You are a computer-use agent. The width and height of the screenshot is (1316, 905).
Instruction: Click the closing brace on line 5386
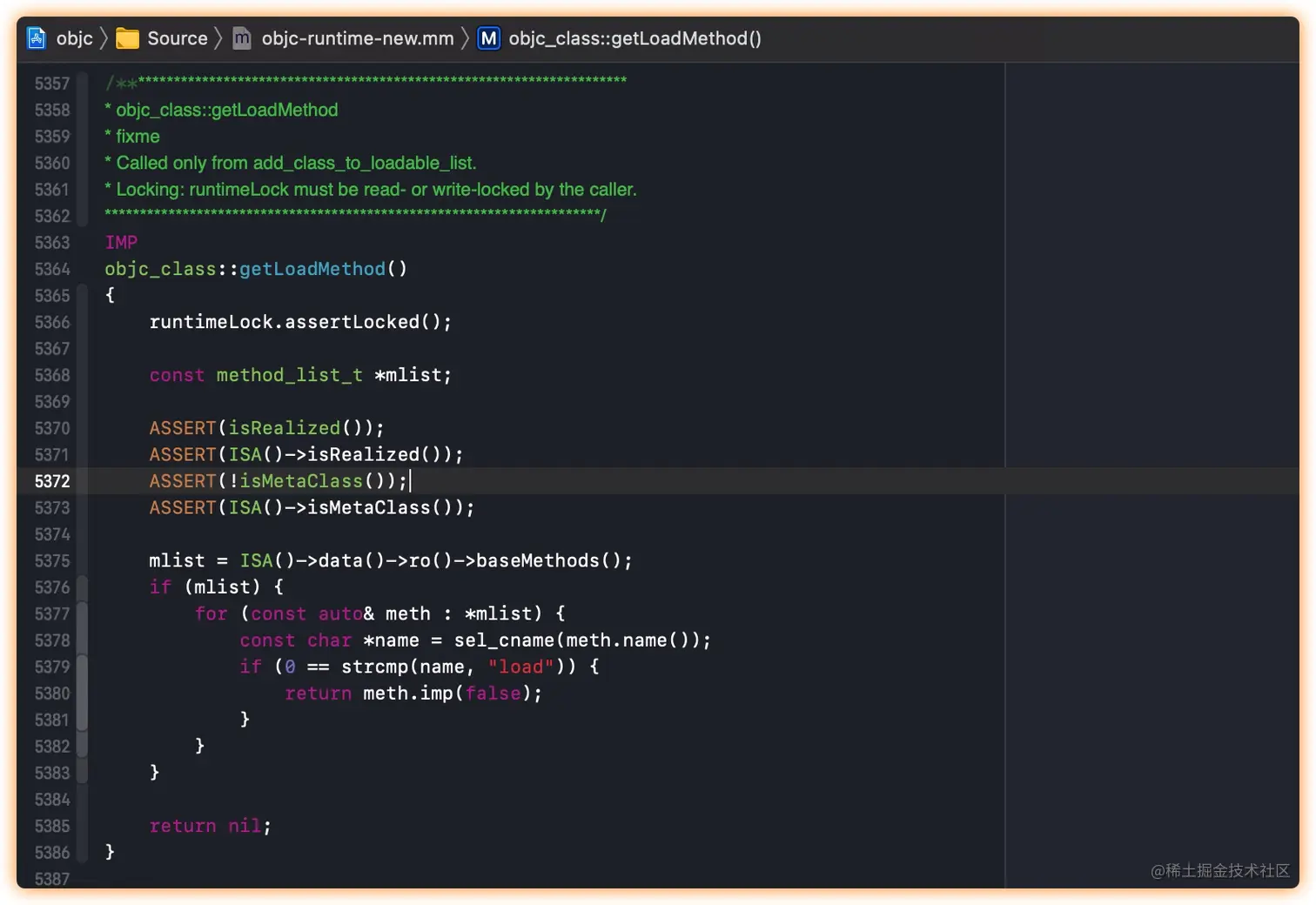[x=110, y=852]
